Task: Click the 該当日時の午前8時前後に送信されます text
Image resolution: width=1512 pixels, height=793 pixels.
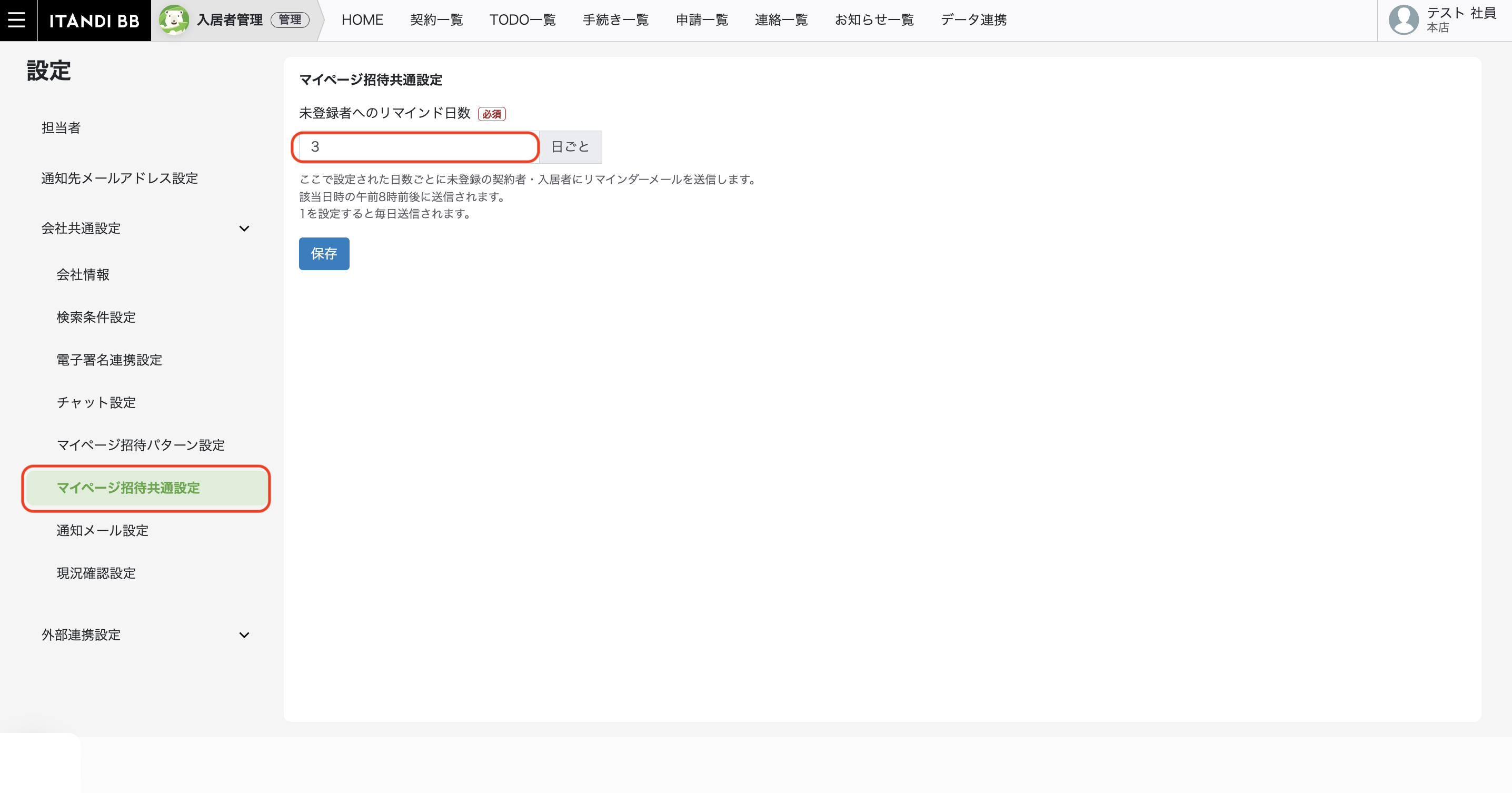Action: (x=403, y=196)
